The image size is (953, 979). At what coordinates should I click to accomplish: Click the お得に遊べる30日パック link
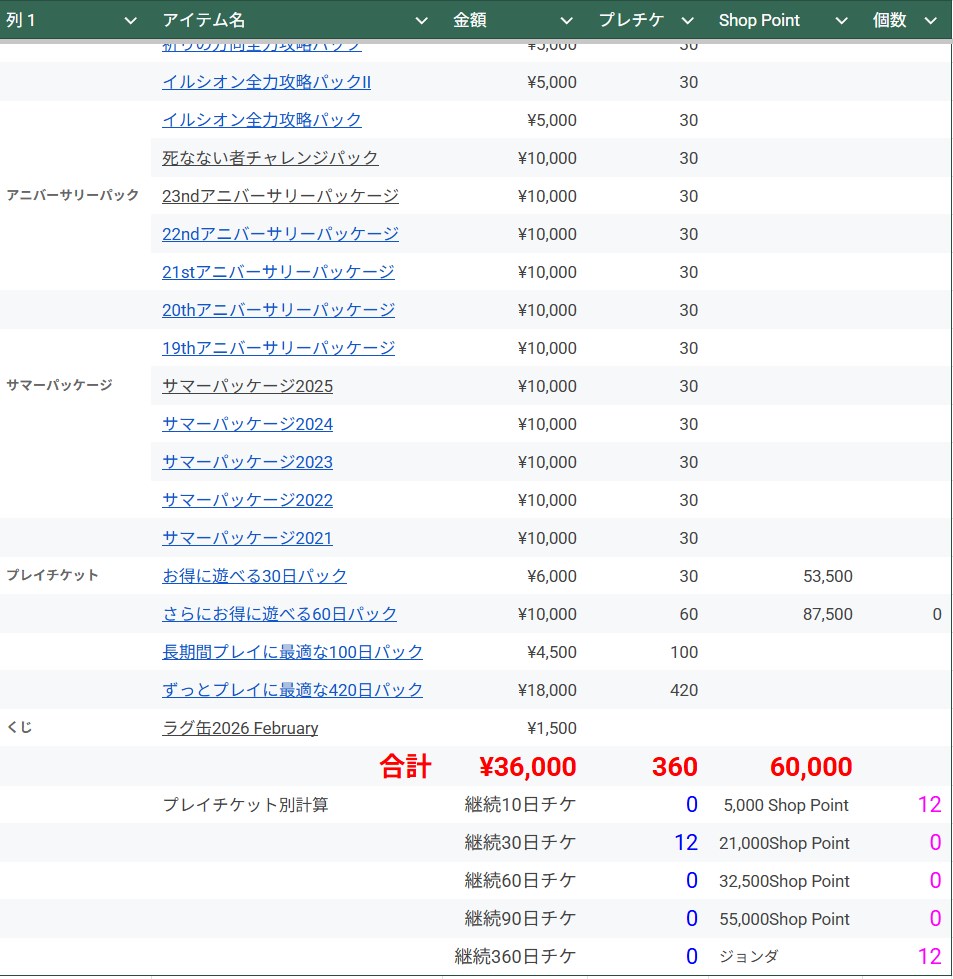pyautogui.click(x=254, y=576)
